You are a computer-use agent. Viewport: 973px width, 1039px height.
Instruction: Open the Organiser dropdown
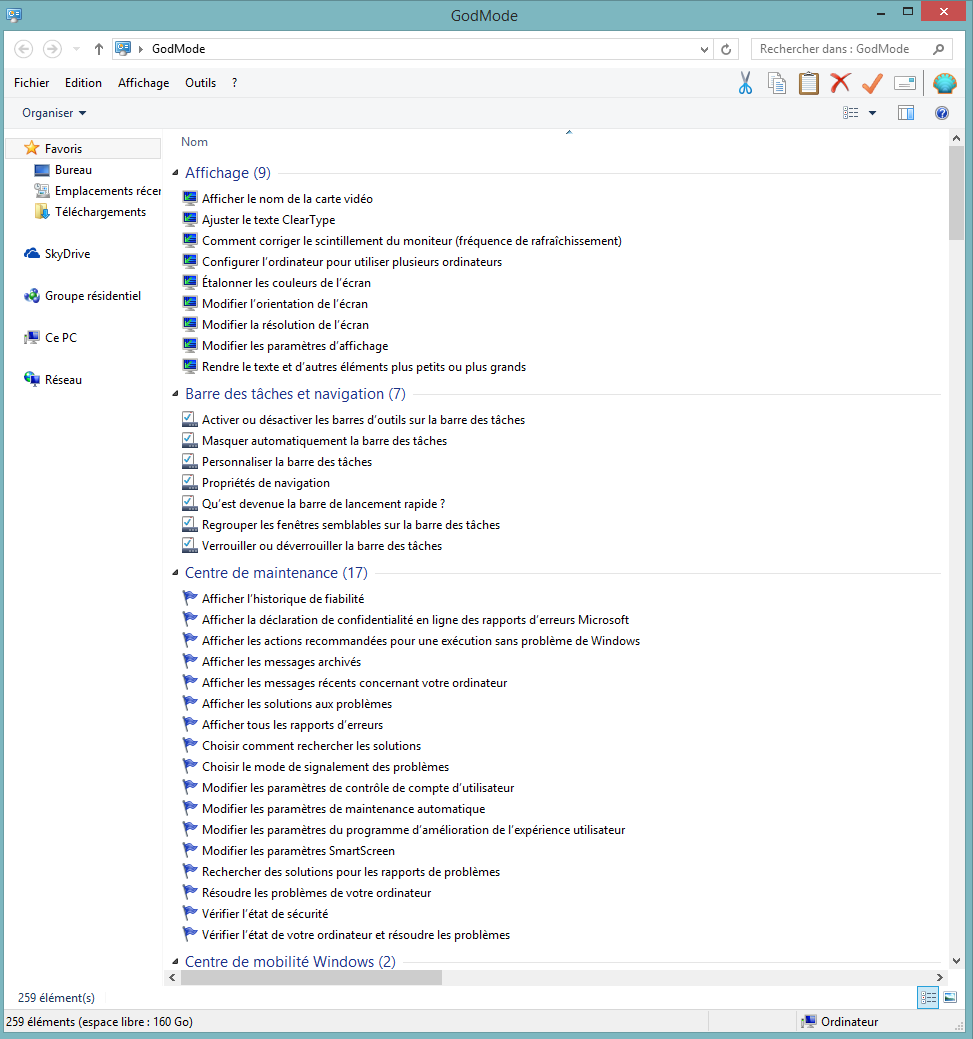[x=54, y=113]
